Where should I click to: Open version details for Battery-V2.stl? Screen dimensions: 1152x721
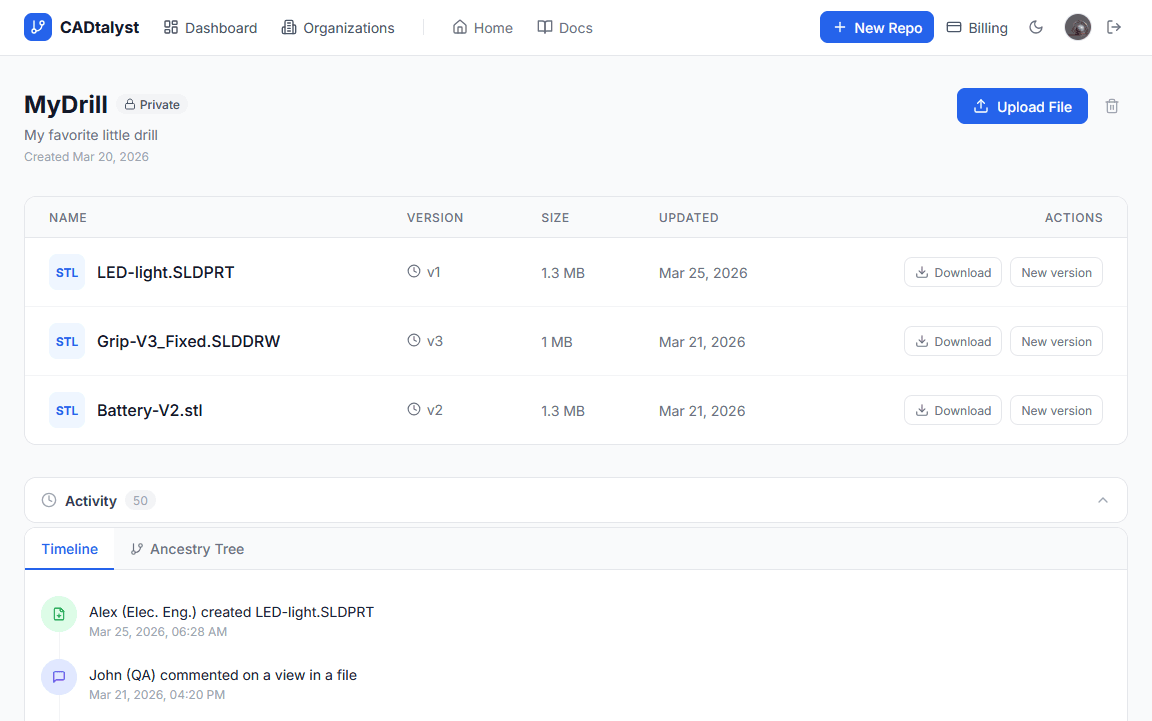426,409
